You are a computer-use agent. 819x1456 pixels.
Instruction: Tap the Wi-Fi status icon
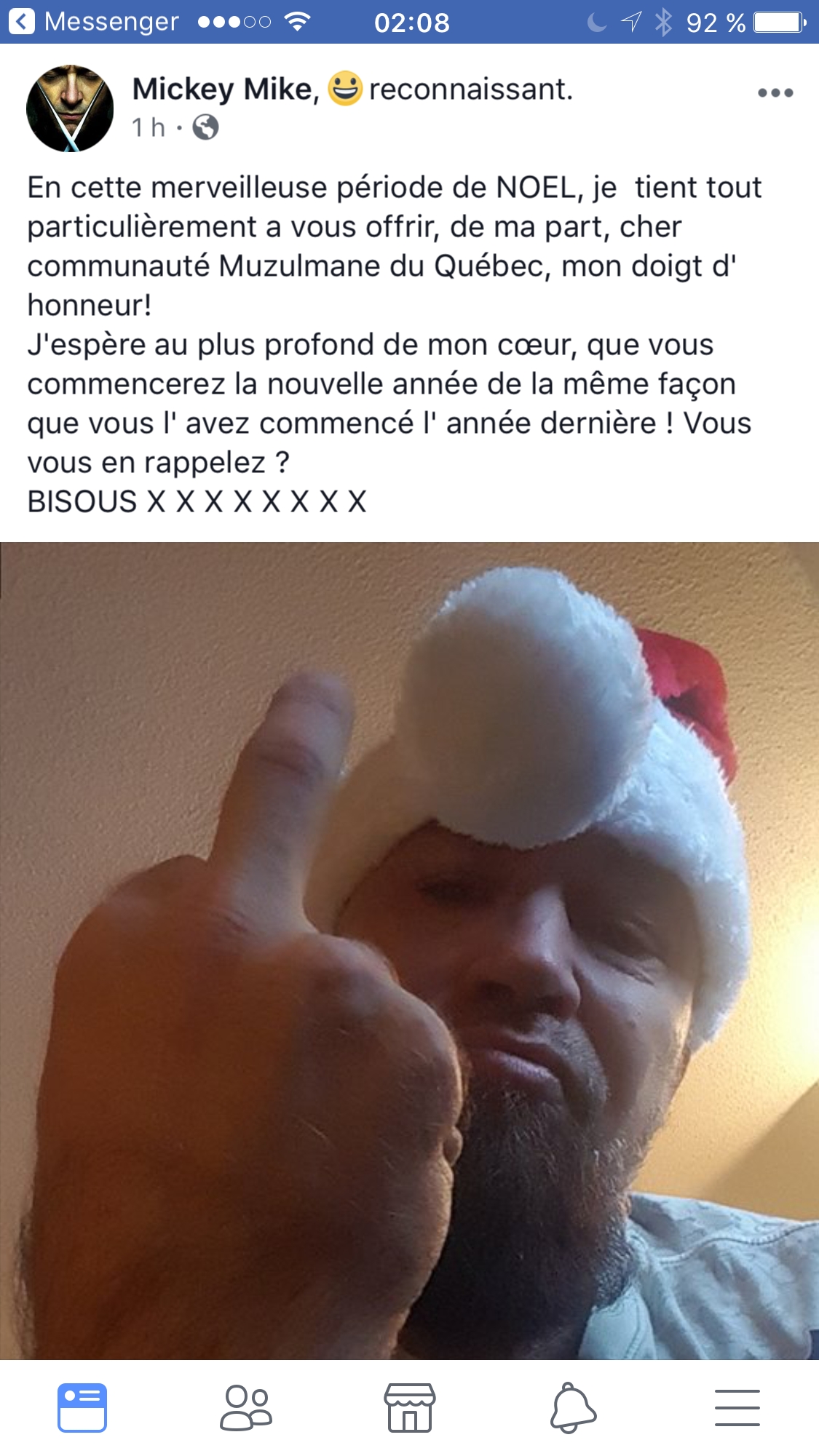pyautogui.click(x=296, y=22)
